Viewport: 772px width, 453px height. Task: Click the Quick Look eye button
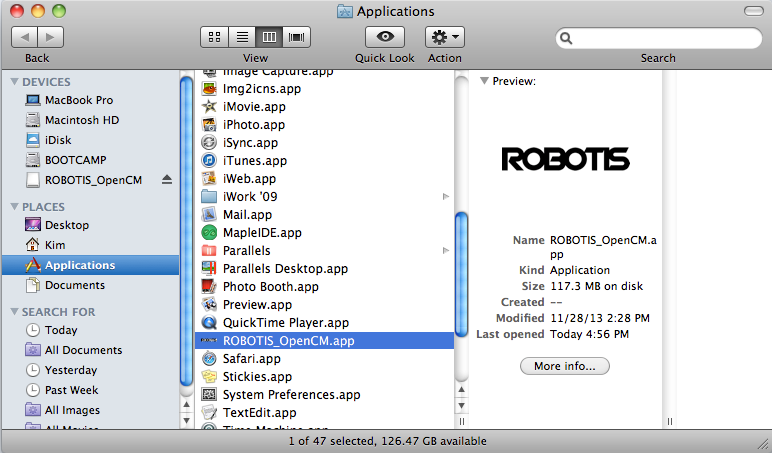[384, 37]
